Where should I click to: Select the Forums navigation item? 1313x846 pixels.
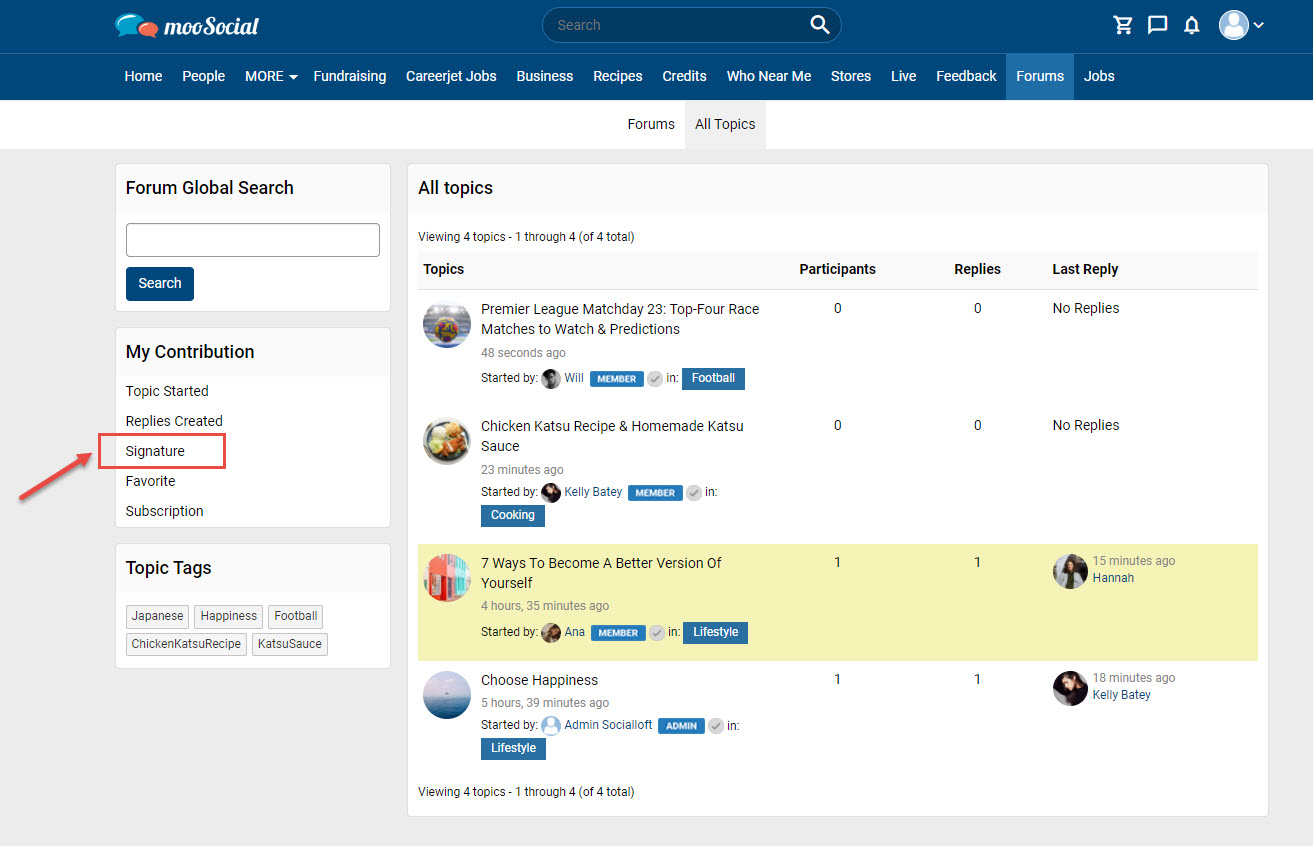[x=1040, y=76]
